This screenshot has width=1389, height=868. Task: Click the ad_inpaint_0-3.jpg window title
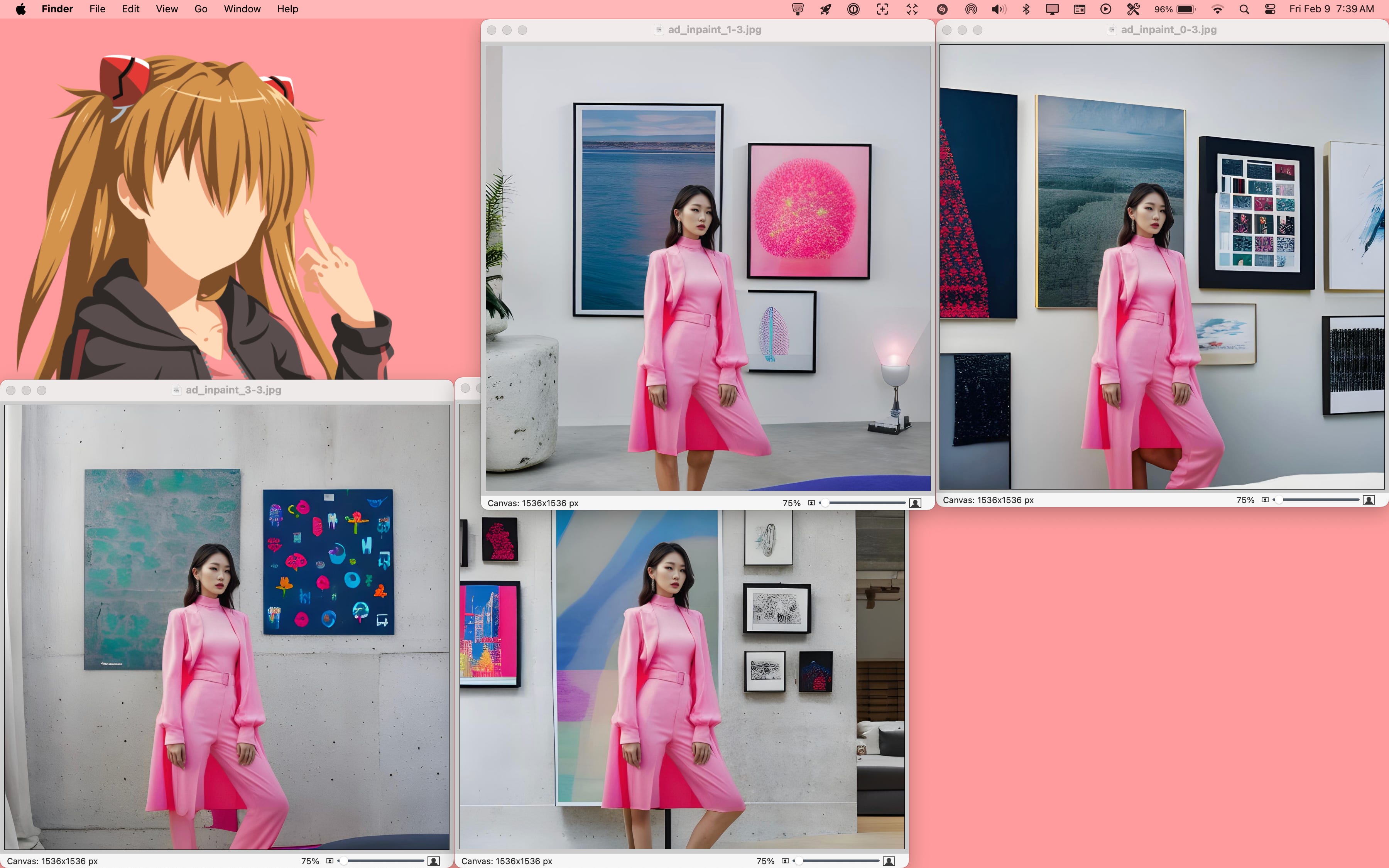point(1169,30)
